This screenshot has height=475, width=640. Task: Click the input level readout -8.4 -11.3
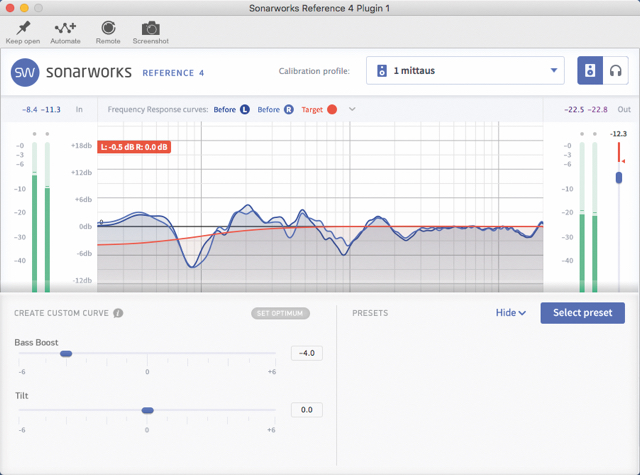pyautogui.click(x=41, y=109)
